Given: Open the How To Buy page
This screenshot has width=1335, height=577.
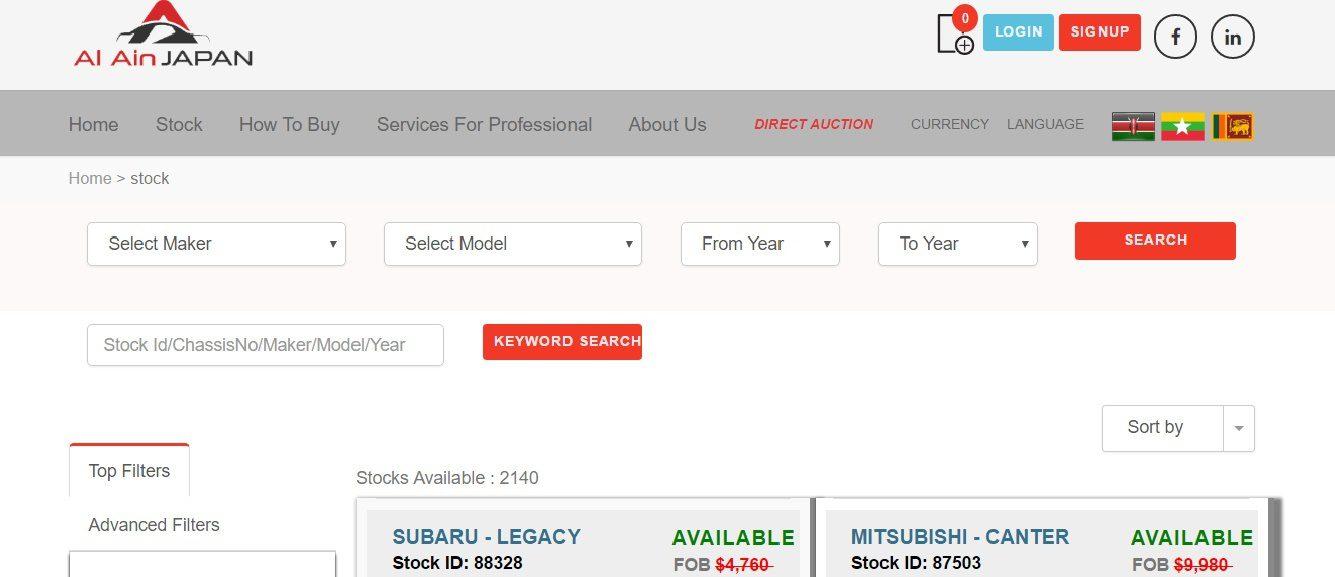Looking at the screenshot, I should pos(289,125).
